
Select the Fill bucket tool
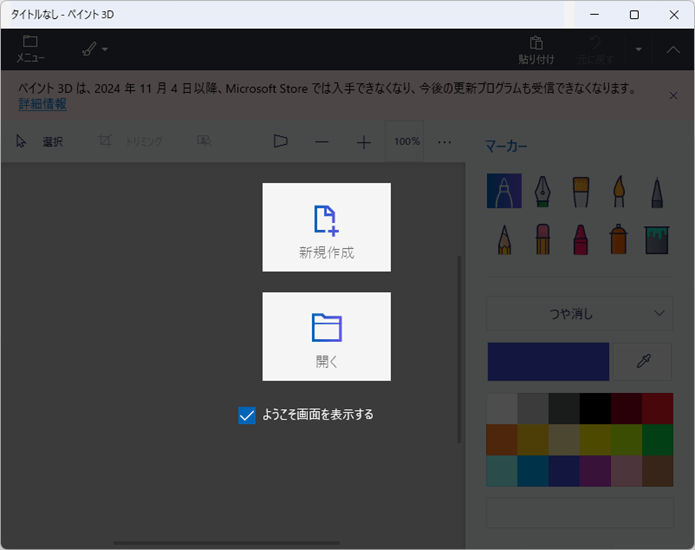657,239
